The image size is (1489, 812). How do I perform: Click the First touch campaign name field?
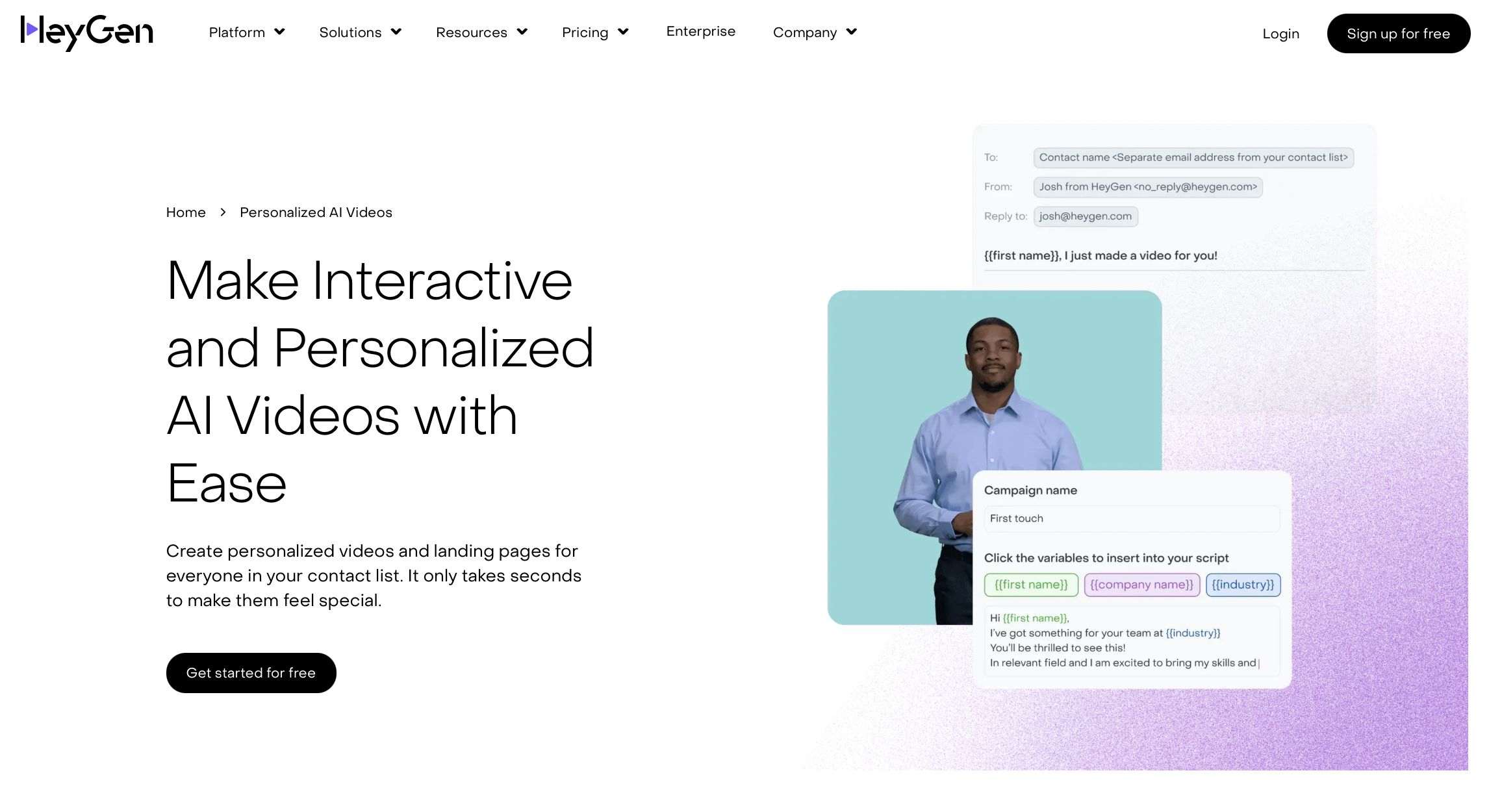[1130, 518]
